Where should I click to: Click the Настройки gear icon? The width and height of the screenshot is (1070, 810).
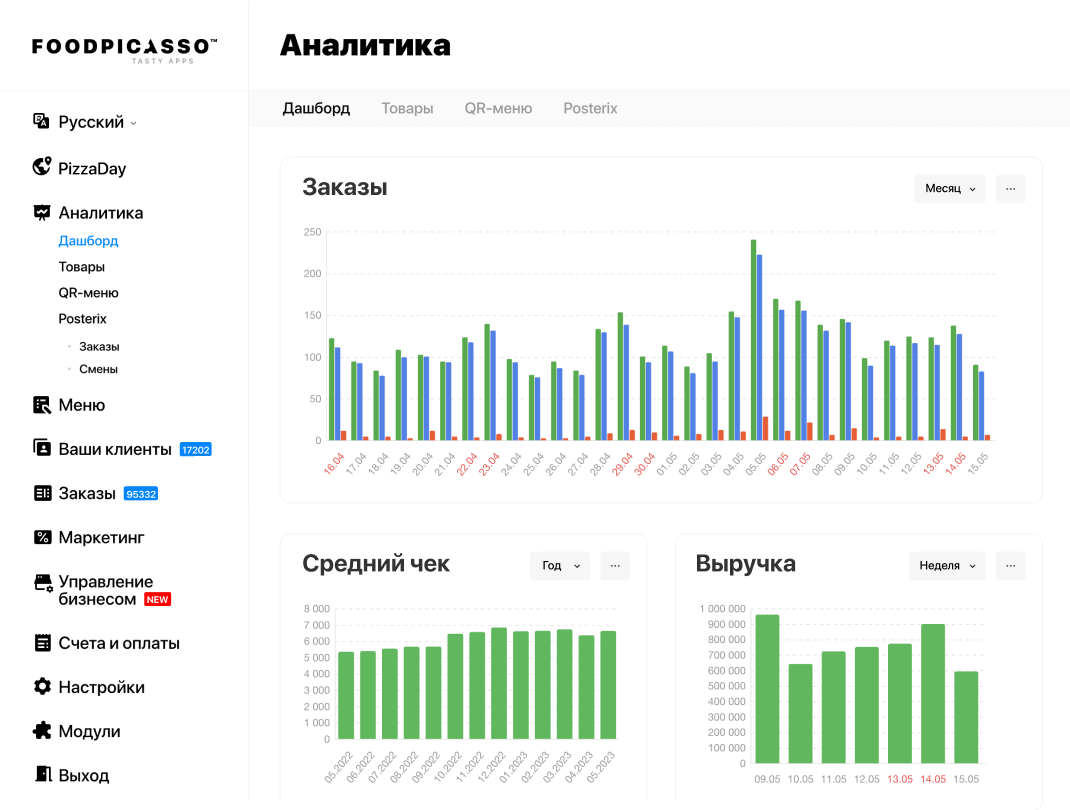coord(41,687)
